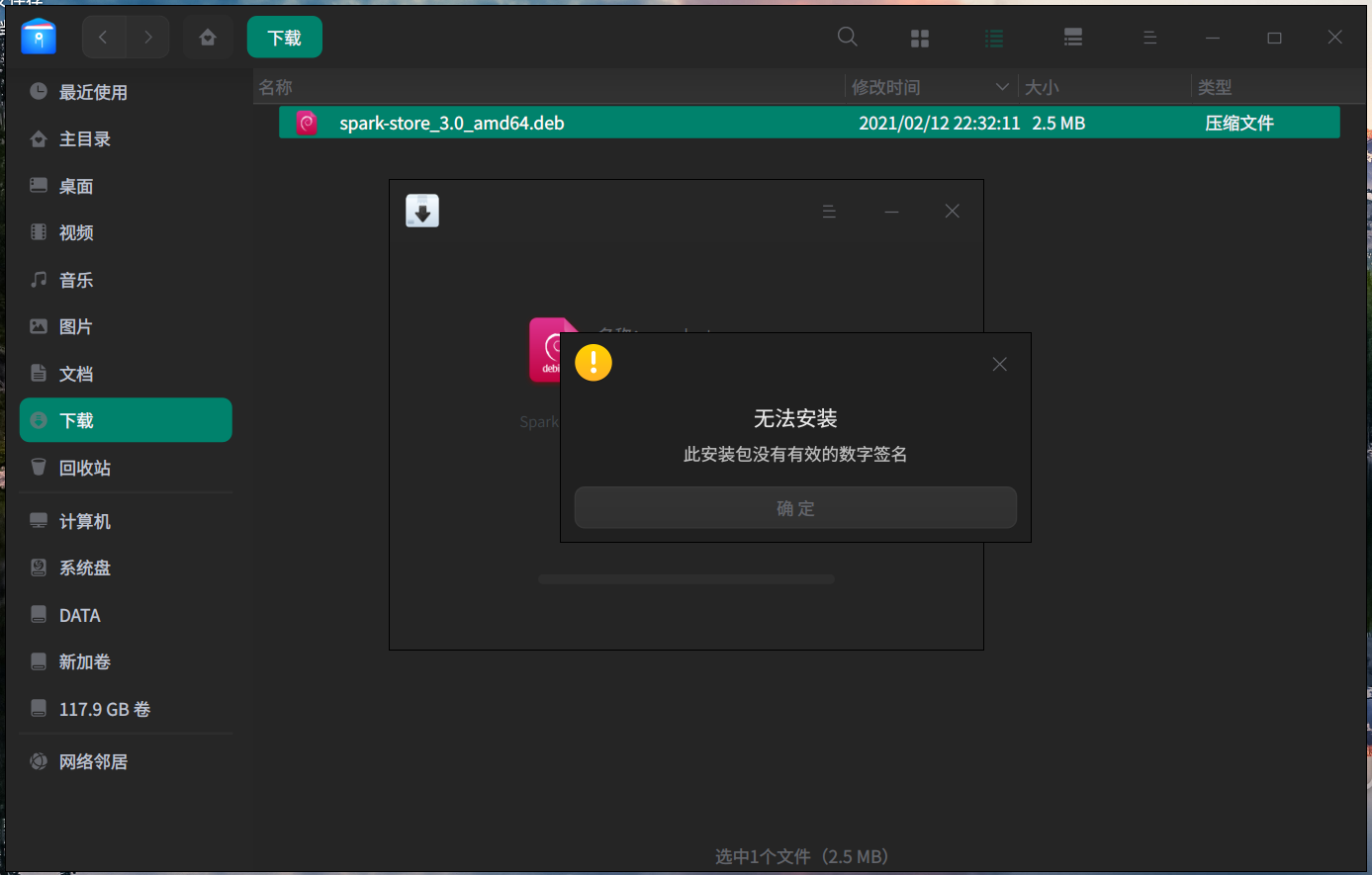Image resolution: width=1372 pixels, height=875 pixels.
Task: Select the highlighted 下载 sidebar entry
Action: [x=126, y=420]
